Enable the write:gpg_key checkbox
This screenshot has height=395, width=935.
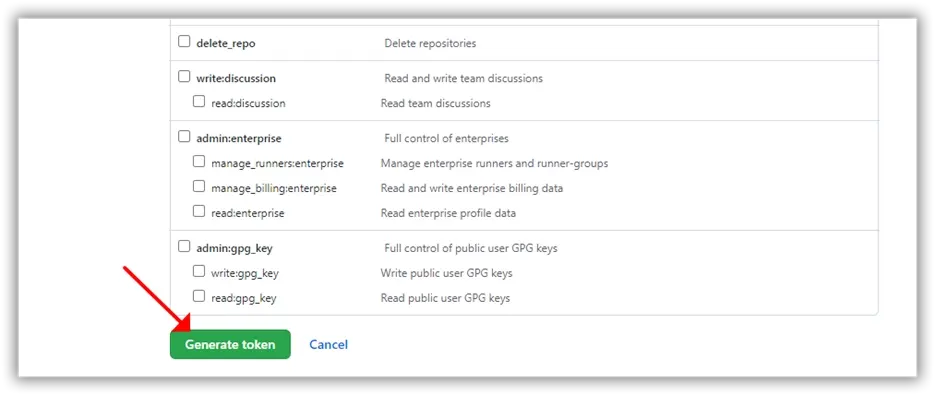[199, 271]
